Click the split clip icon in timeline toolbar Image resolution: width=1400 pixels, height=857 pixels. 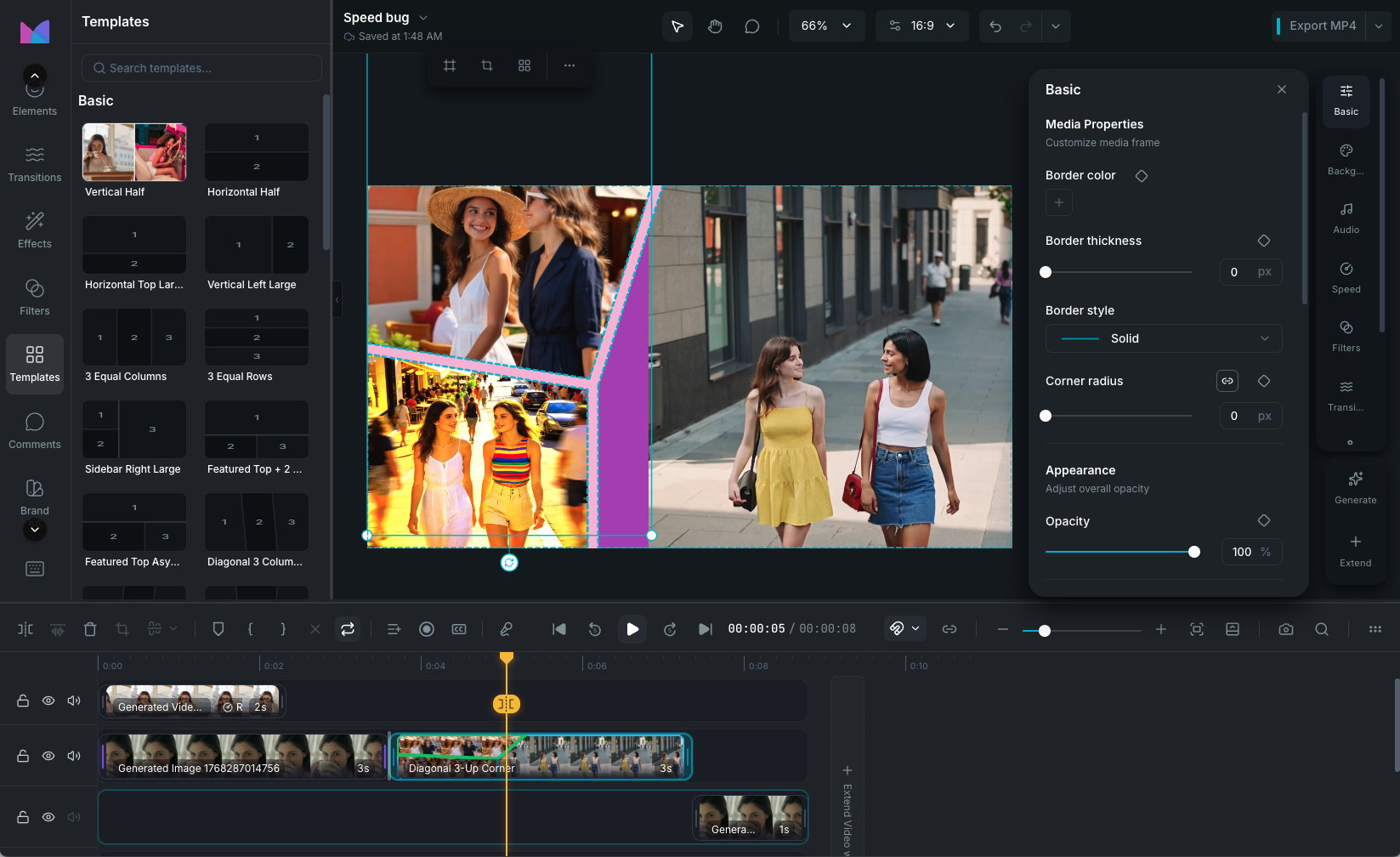point(26,629)
